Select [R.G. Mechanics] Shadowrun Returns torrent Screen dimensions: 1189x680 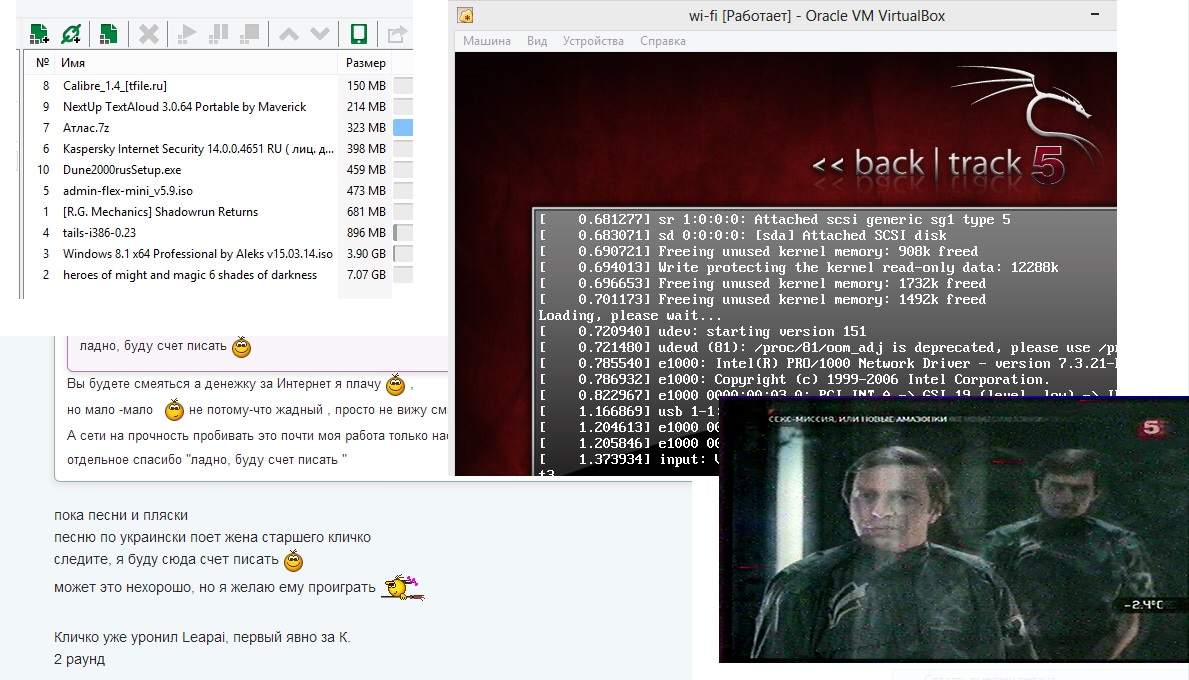coord(218,212)
